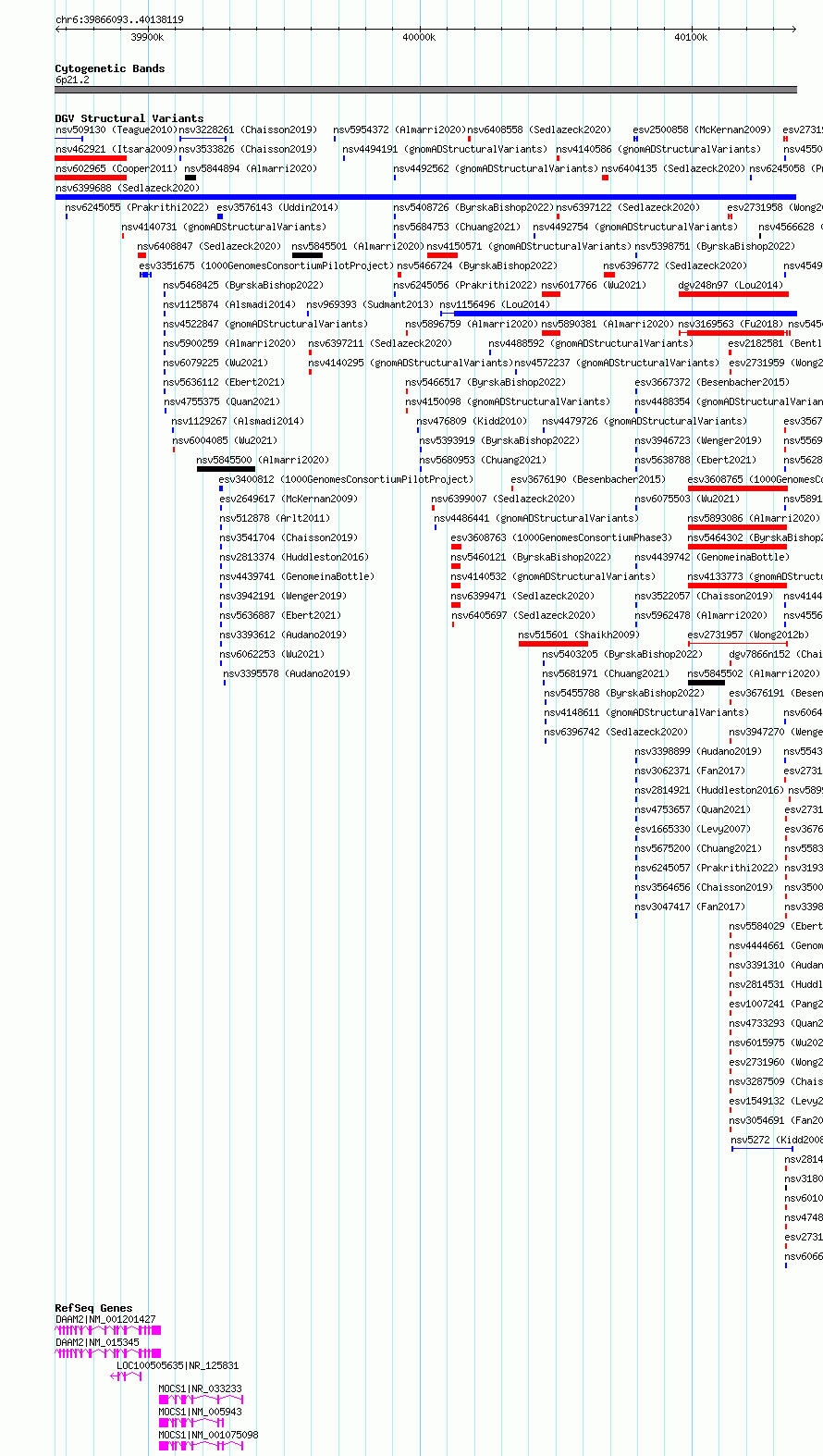This screenshot has width=823, height=1456.
Task: Click variant label nsv3047417 (Fan2017)
Action: point(690,907)
